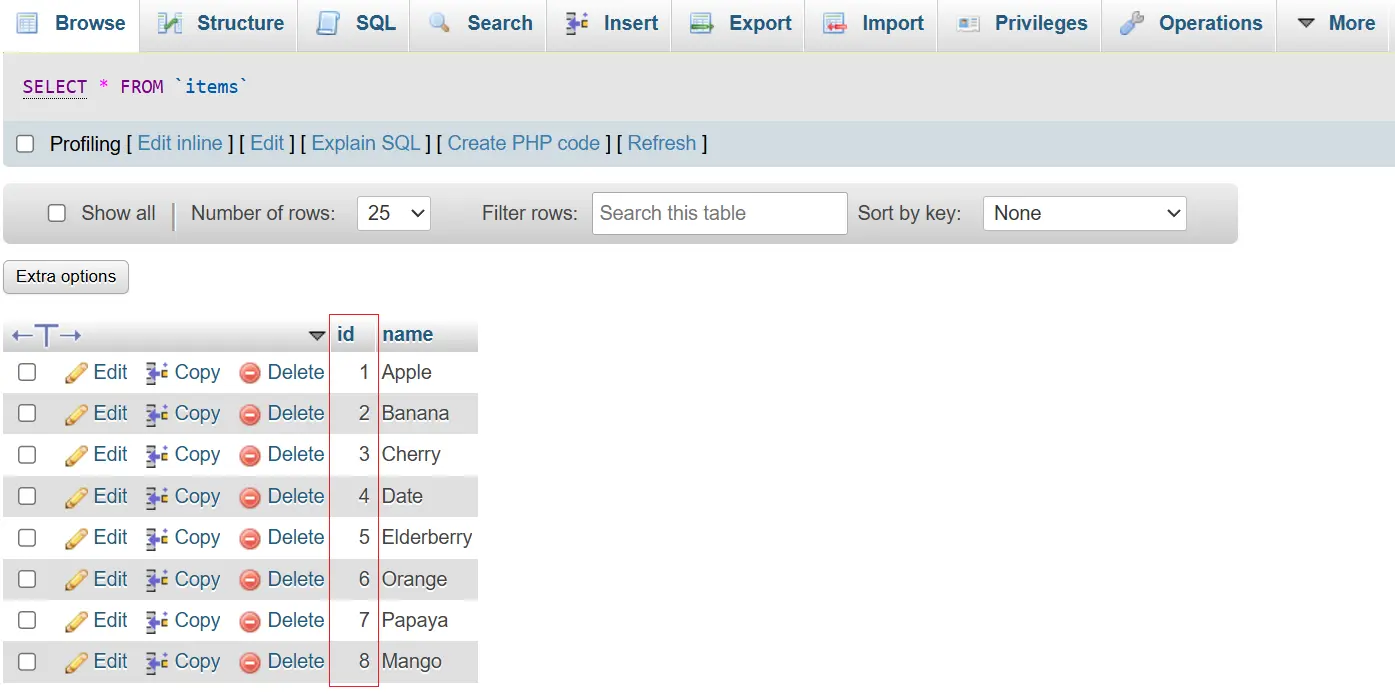Open the Insert tab

click(609, 23)
